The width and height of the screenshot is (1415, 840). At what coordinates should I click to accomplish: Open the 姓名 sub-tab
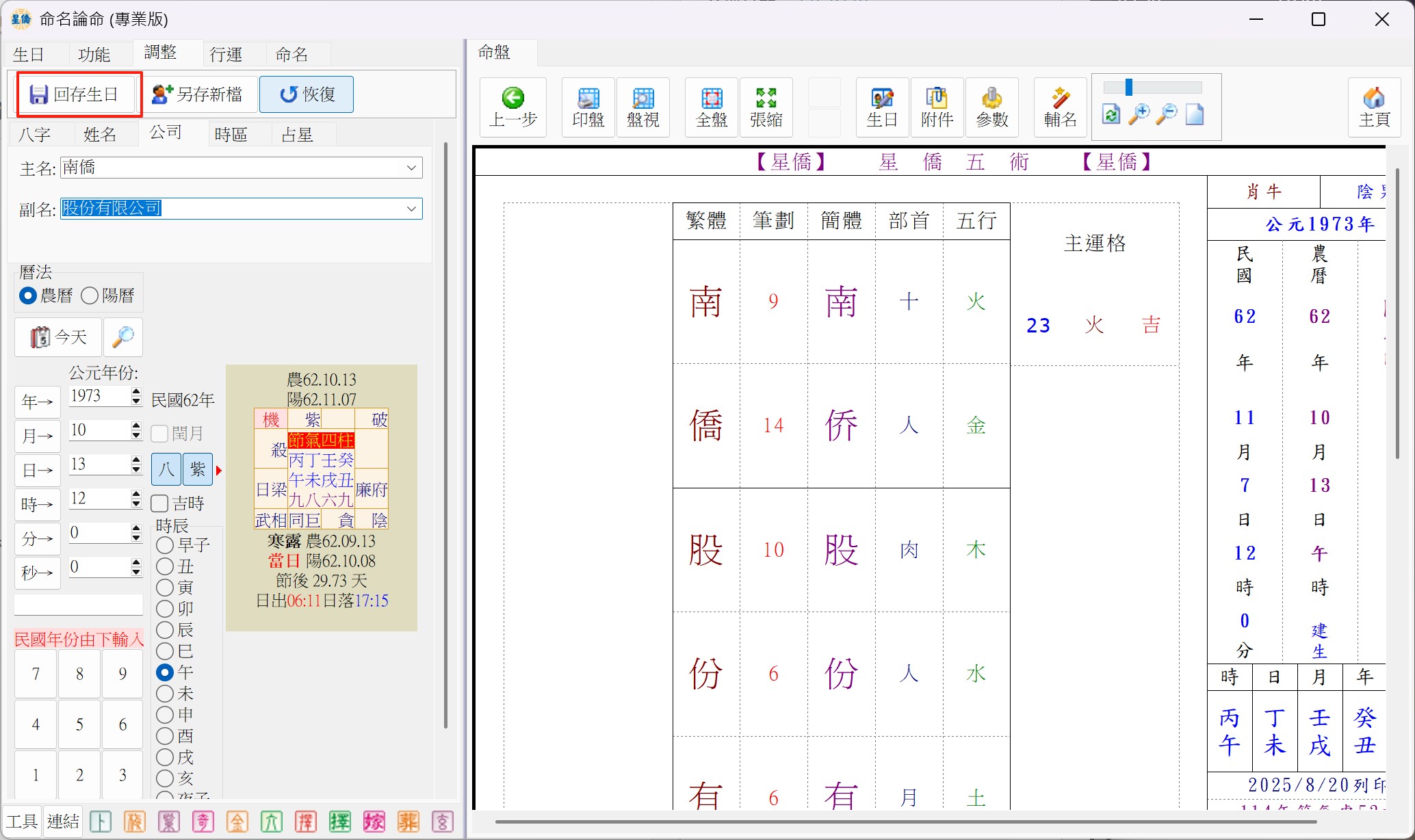pos(100,135)
